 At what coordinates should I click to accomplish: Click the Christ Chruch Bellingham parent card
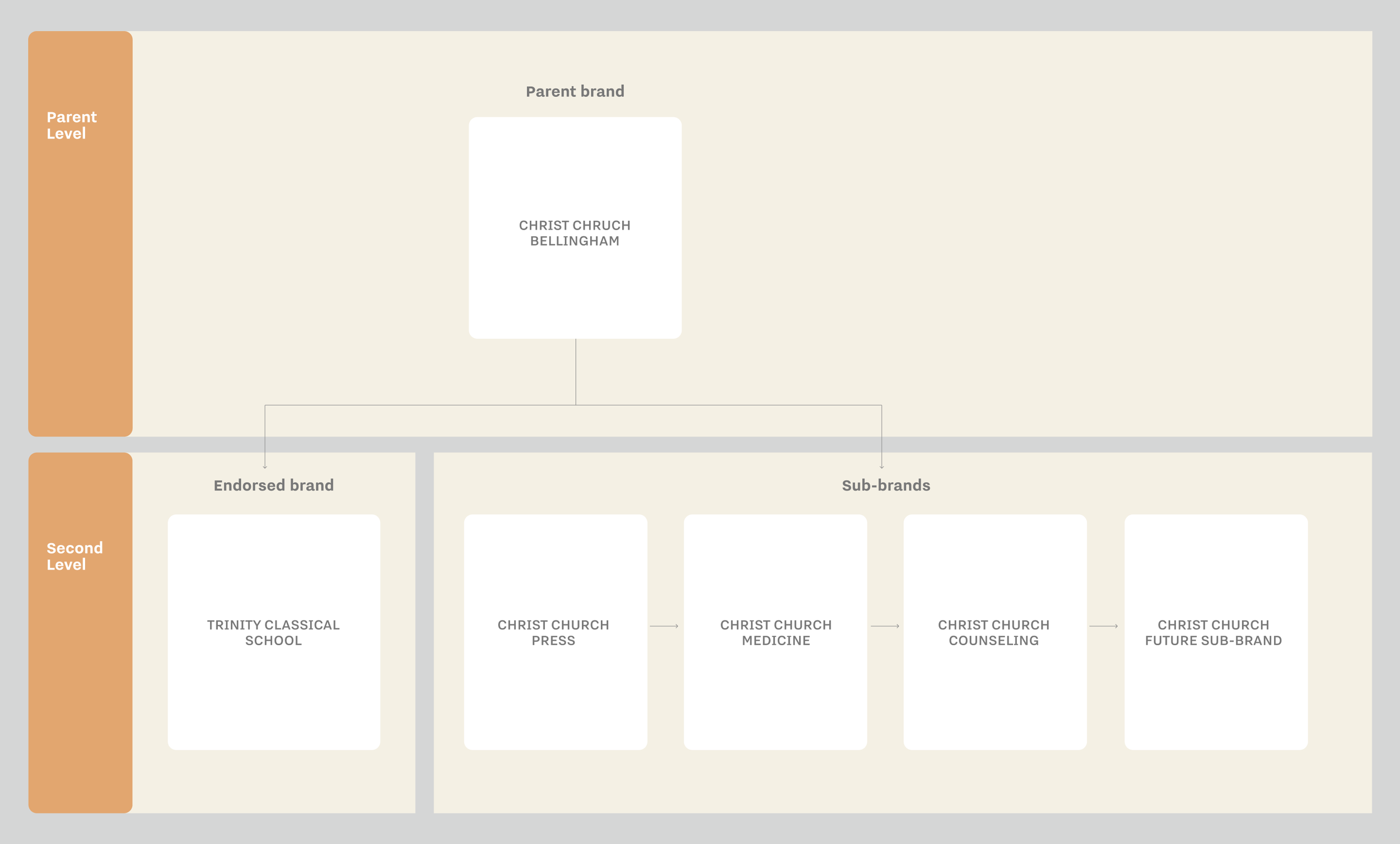[x=575, y=227]
